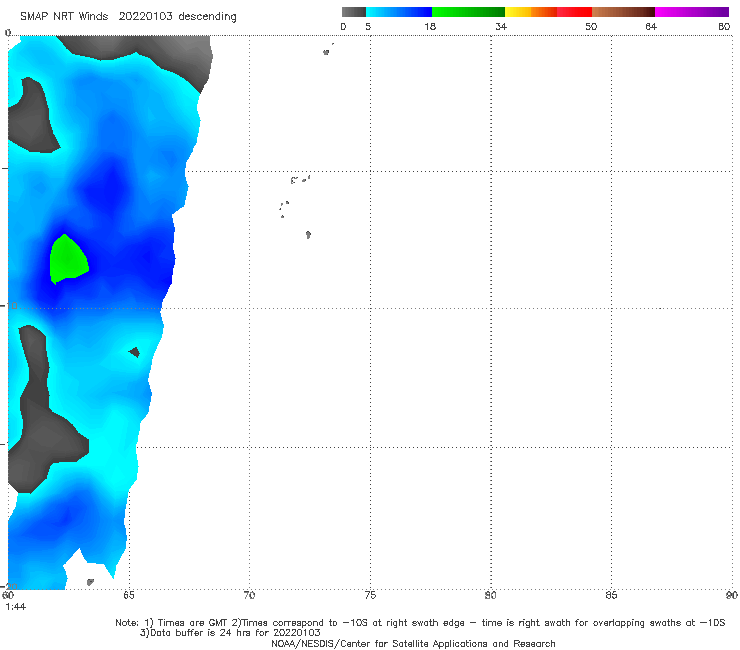Select the magenta segment of the color bar
This screenshot has width=740, height=650.
point(692,12)
